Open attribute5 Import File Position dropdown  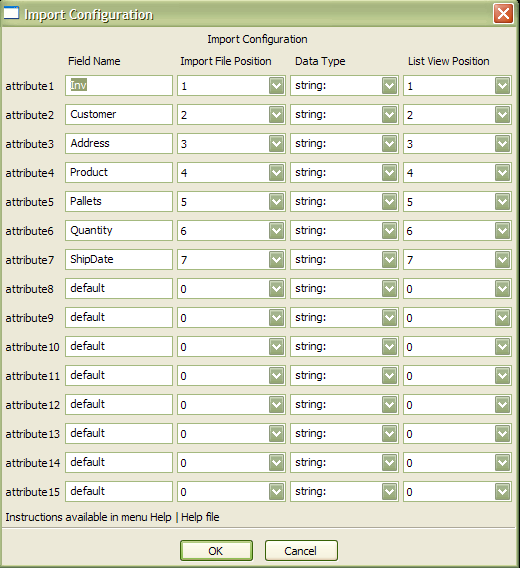[277, 201]
